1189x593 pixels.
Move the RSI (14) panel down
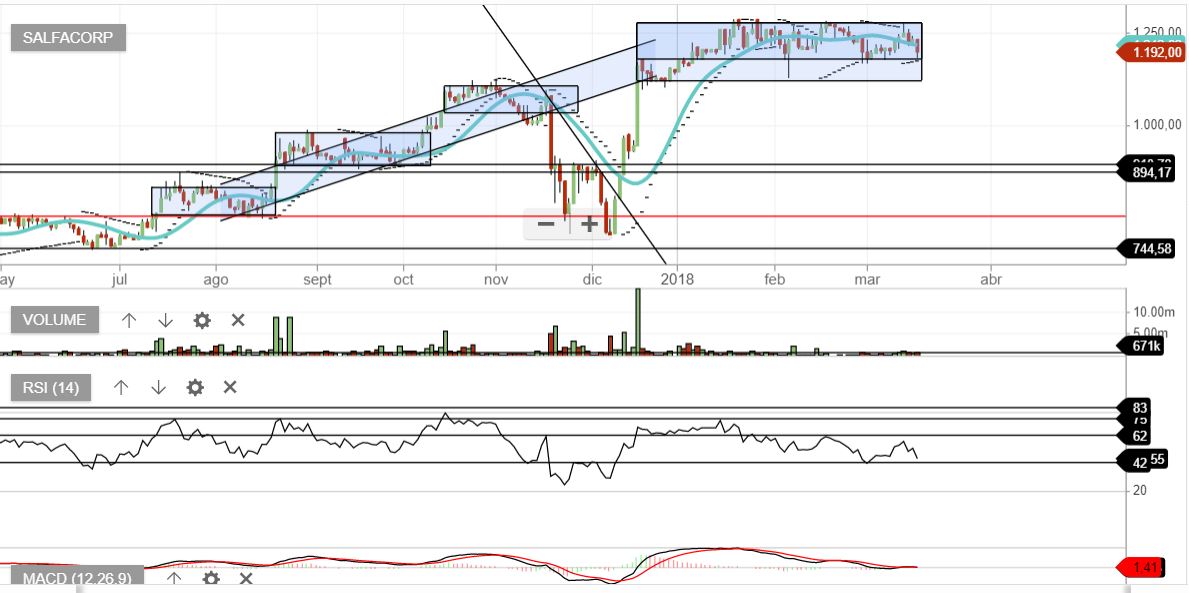click(x=158, y=387)
